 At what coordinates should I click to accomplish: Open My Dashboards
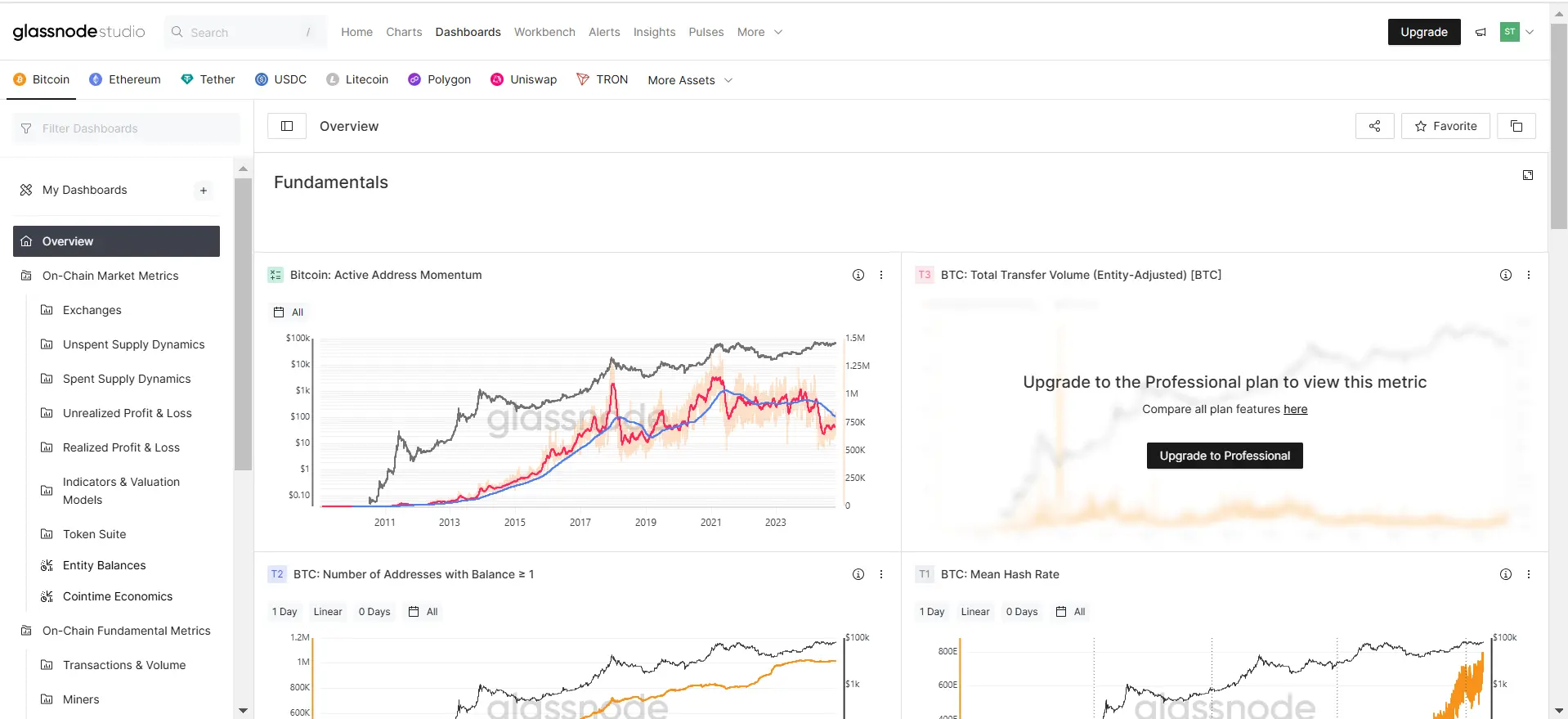coord(84,190)
